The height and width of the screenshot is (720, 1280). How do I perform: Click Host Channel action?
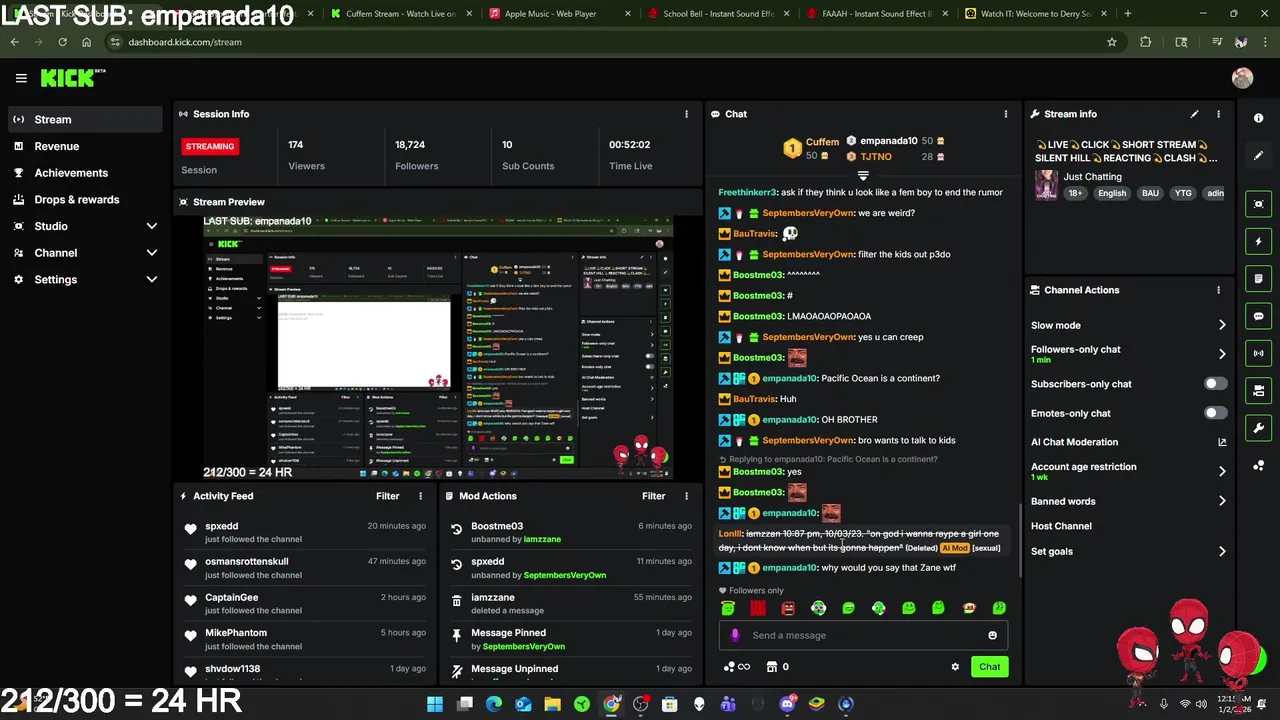point(1061,526)
